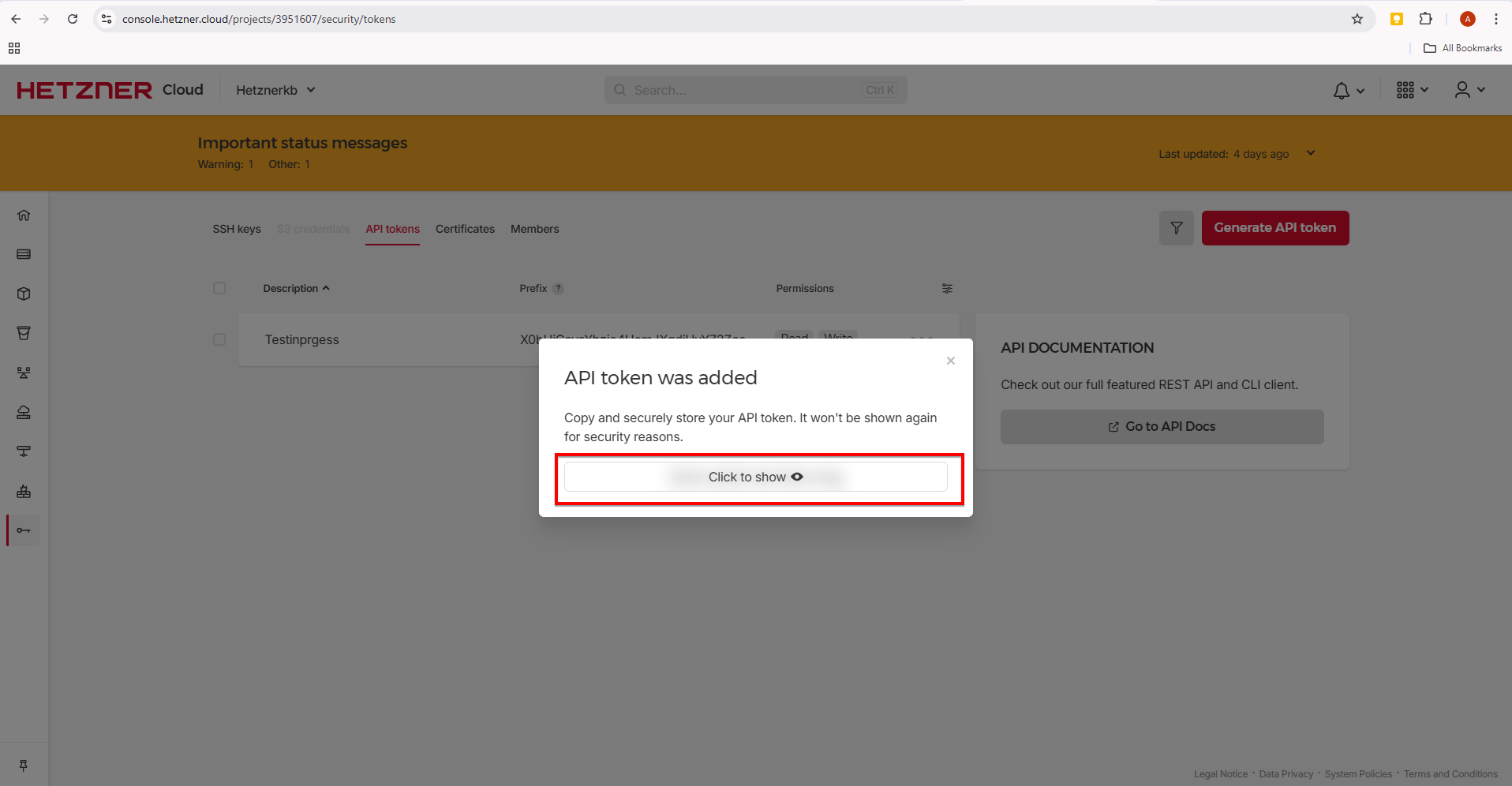Viewport: 1512px width, 786px height.
Task: Open the Firewalls icon in sidebar
Action: [24, 491]
